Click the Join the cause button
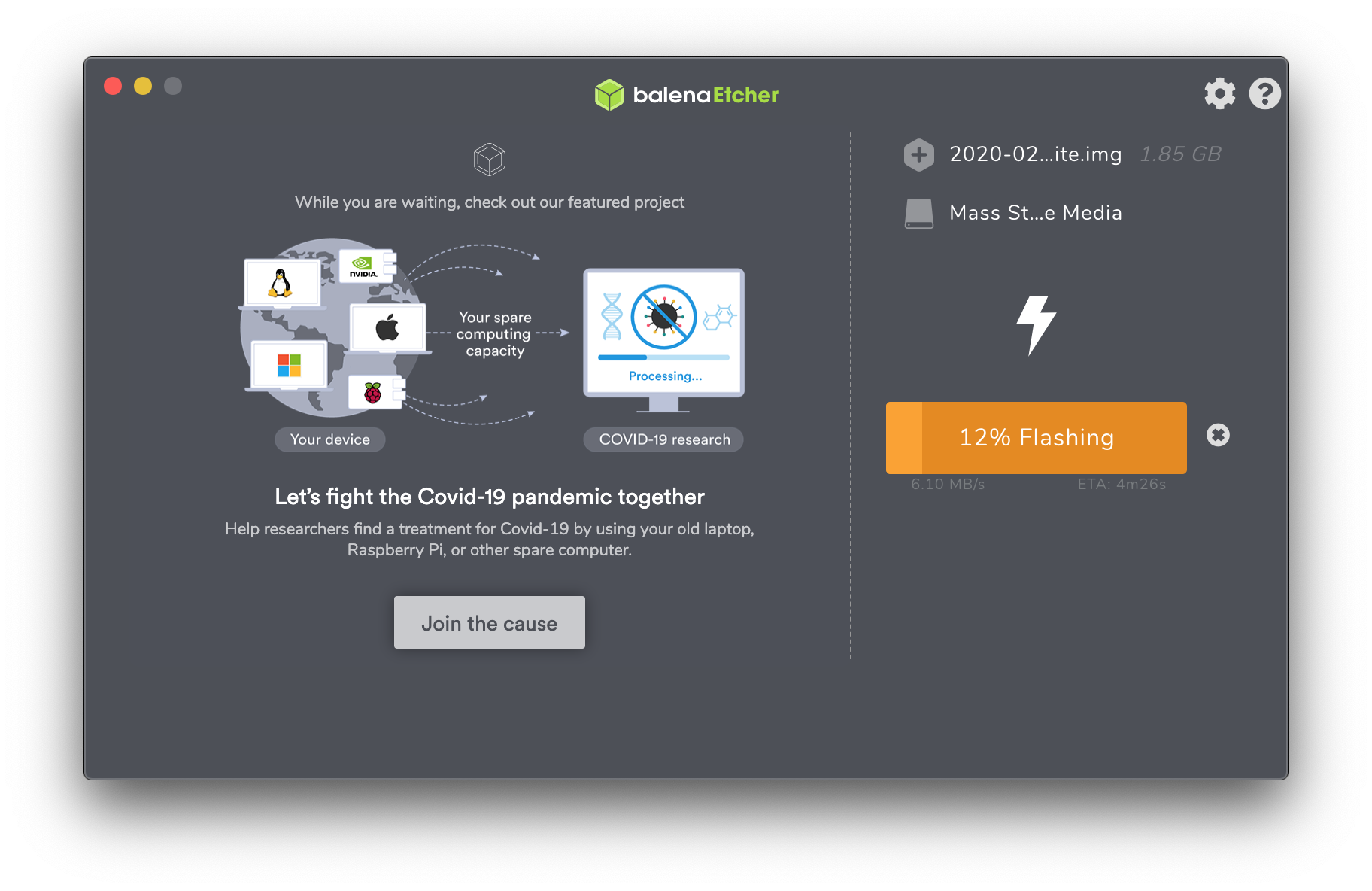Viewport: 1372px width, 891px height. [x=489, y=622]
